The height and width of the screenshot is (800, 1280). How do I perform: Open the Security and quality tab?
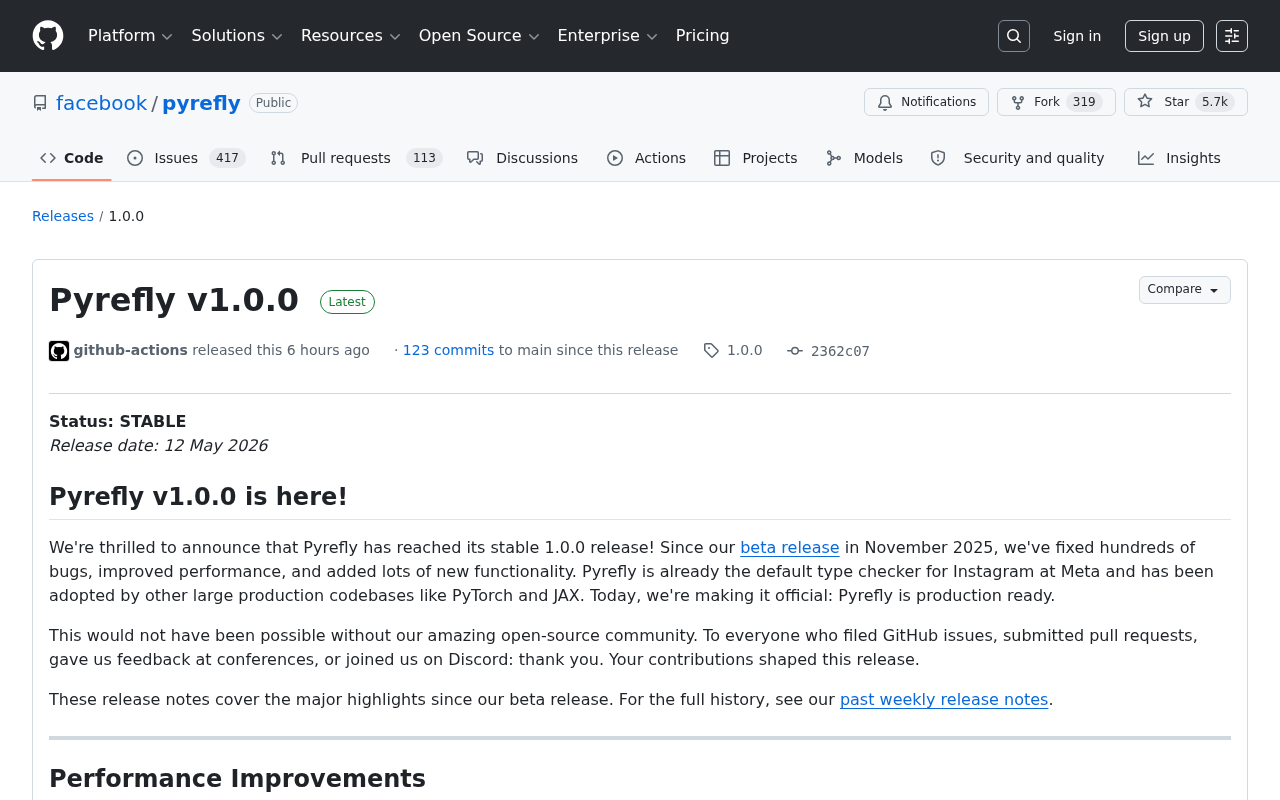(x=1018, y=158)
